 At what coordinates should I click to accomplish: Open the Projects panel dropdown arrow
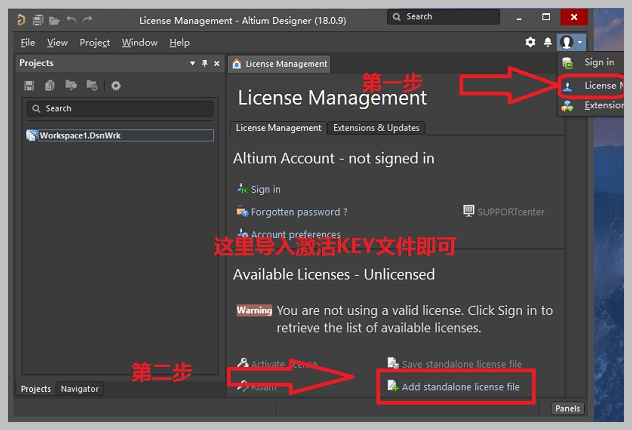tap(192, 63)
